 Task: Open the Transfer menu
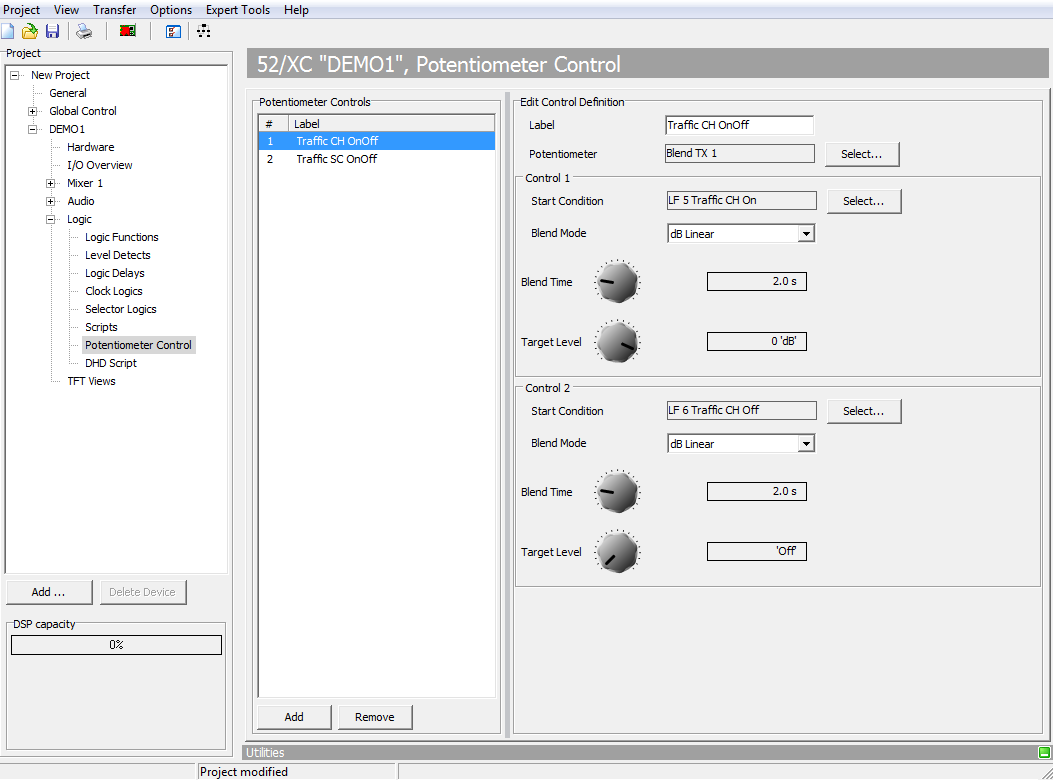coord(114,9)
